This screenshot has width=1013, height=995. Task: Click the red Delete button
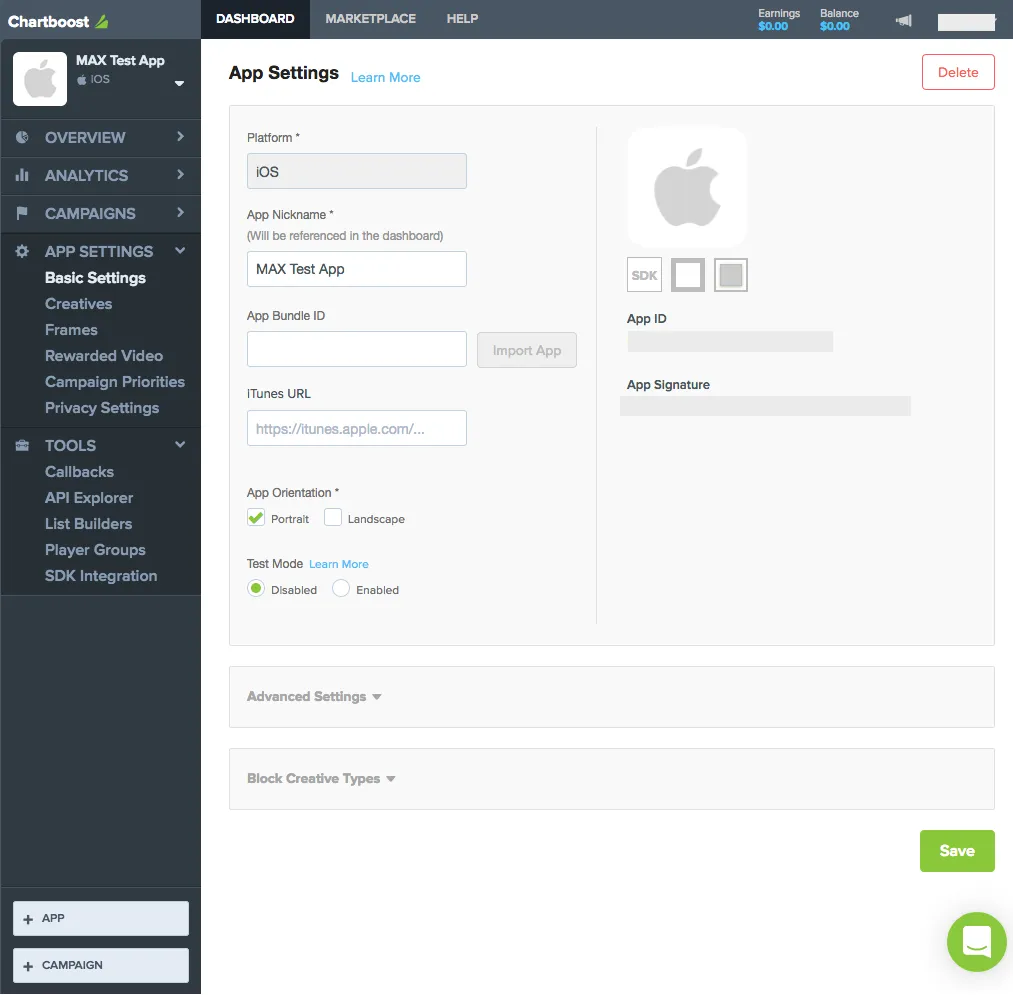[x=957, y=72]
